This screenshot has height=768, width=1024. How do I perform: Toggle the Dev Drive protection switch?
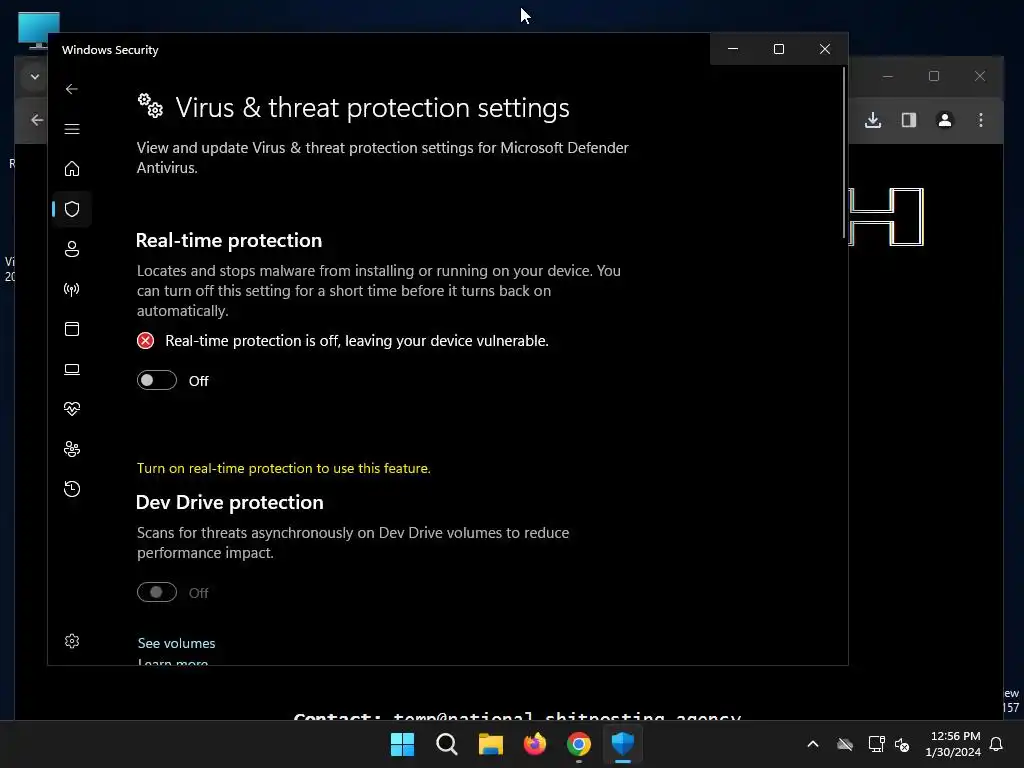click(157, 592)
